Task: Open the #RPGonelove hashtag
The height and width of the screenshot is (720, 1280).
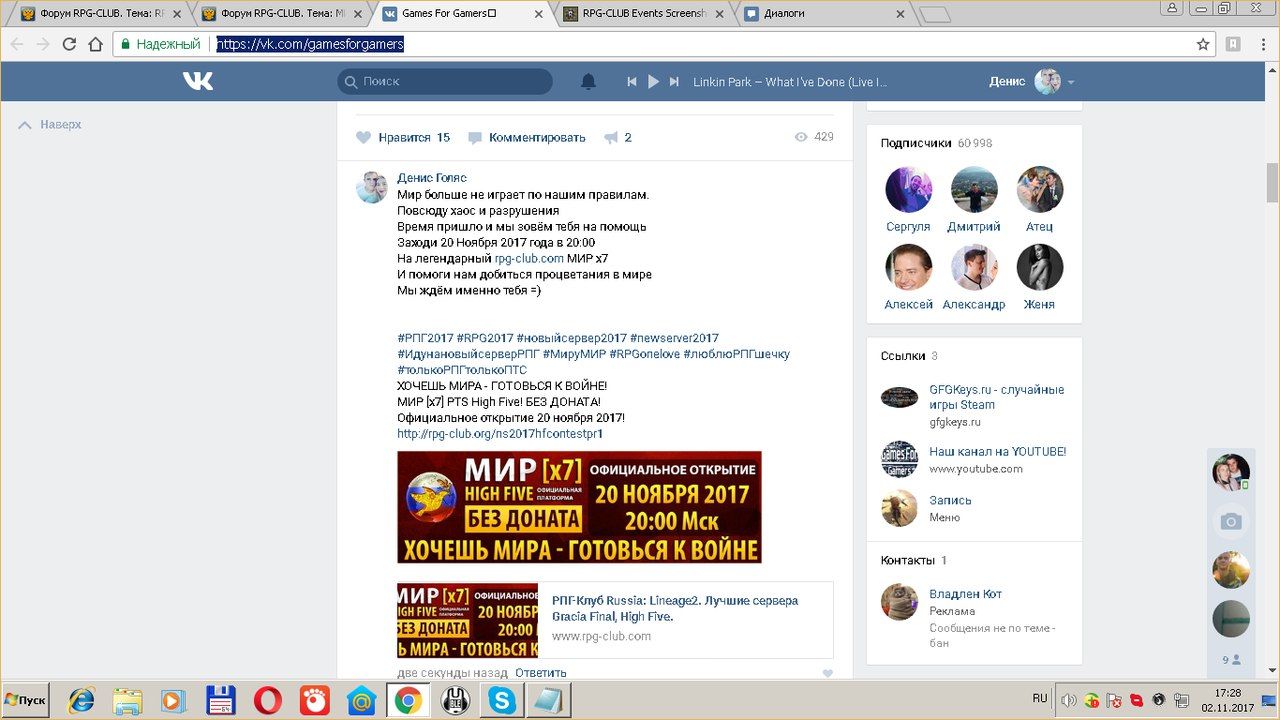Action: pyautogui.click(x=644, y=354)
